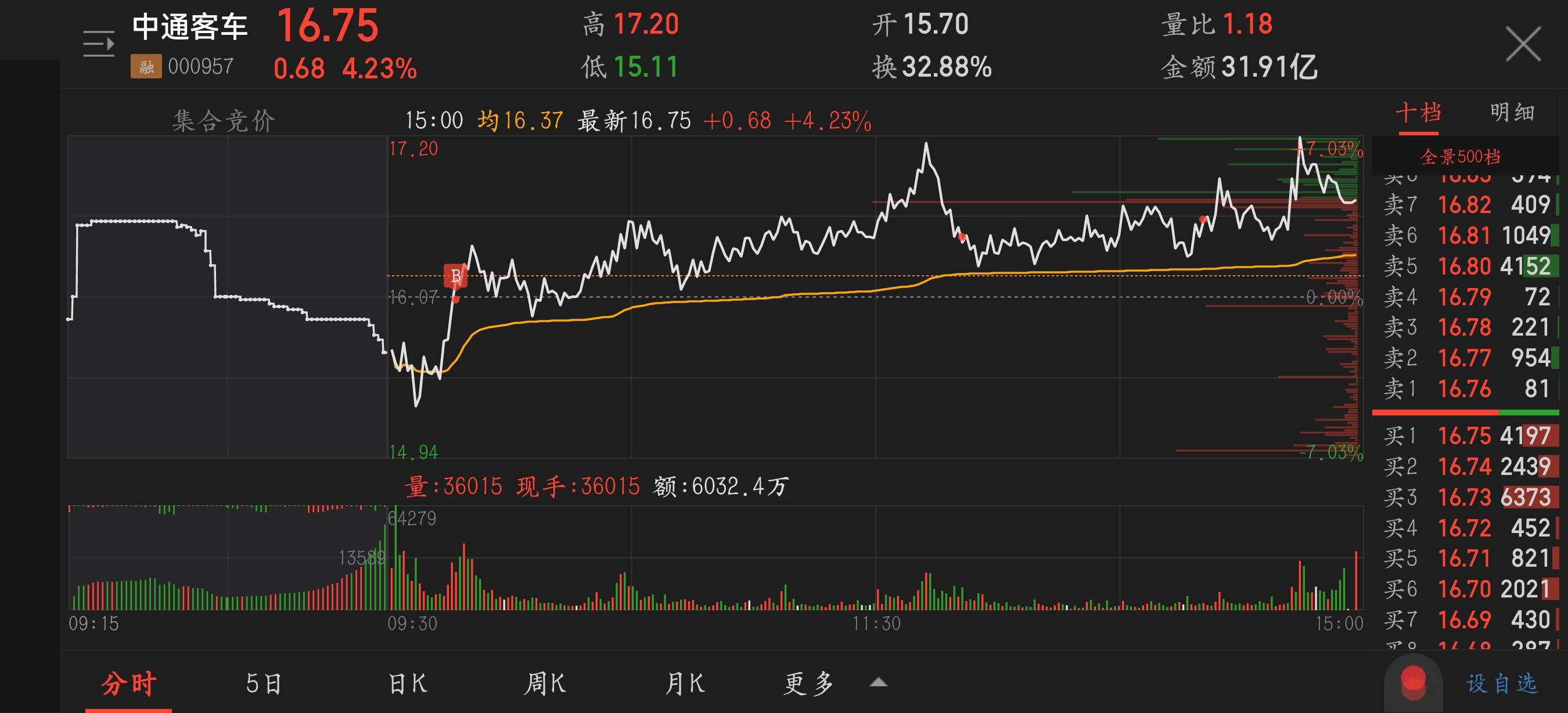
Task: Tap the 09:30 time axis label
Action: pos(412,624)
